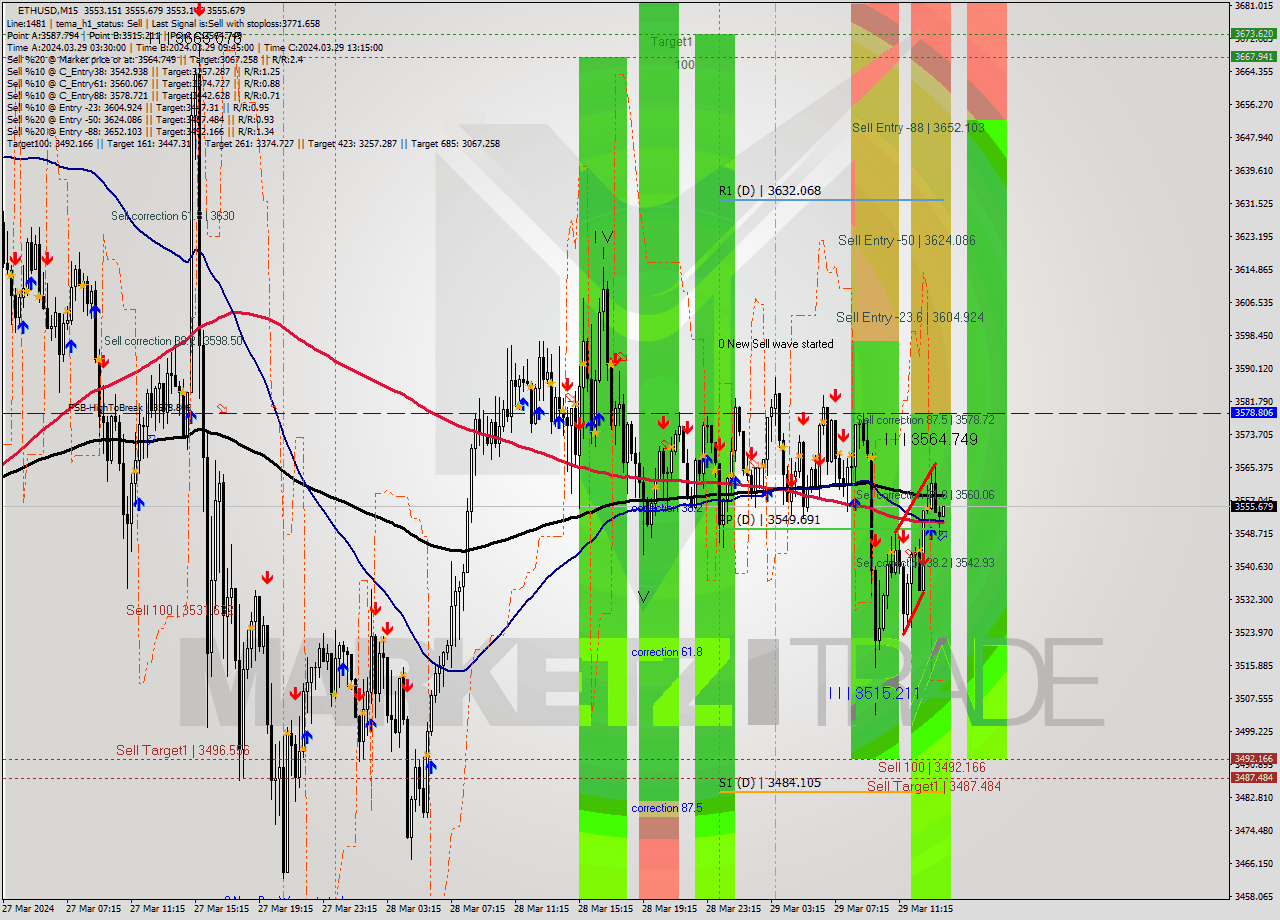Click the '28 Mar 07:15' time axis label
The width and height of the screenshot is (1280, 920).
[477, 909]
